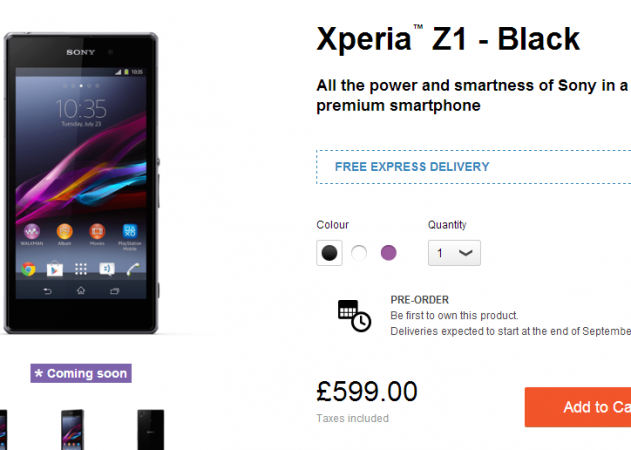Image resolution: width=631 pixels, height=450 pixels.
Task: Select the black colour swatch
Action: tap(329, 253)
